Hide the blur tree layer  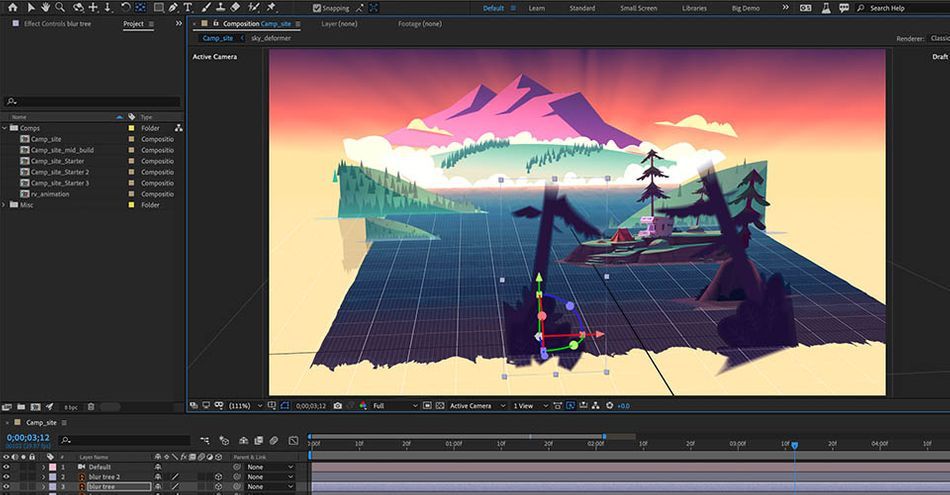point(6,487)
